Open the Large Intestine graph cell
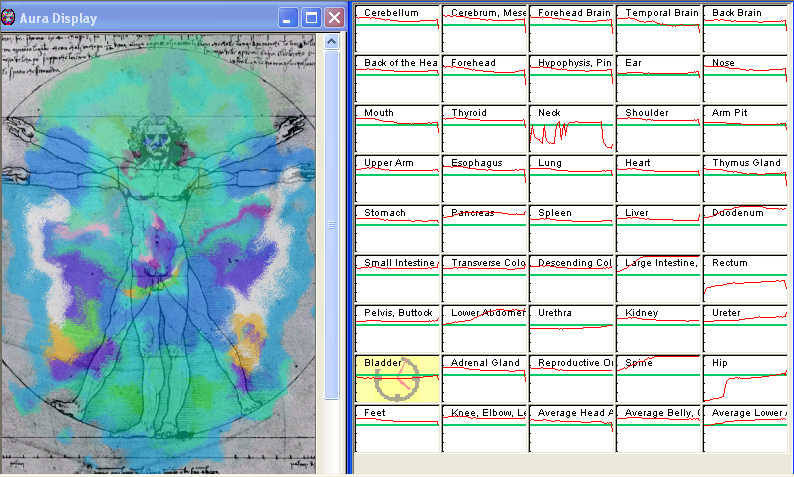This screenshot has width=794, height=477. tap(659, 279)
